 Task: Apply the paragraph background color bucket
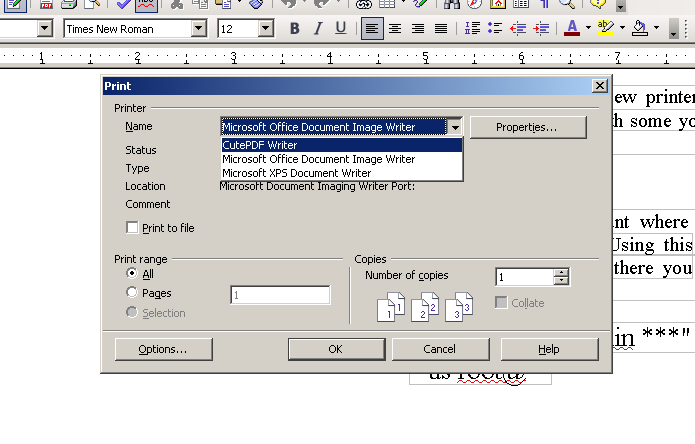[x=640, y=29]
